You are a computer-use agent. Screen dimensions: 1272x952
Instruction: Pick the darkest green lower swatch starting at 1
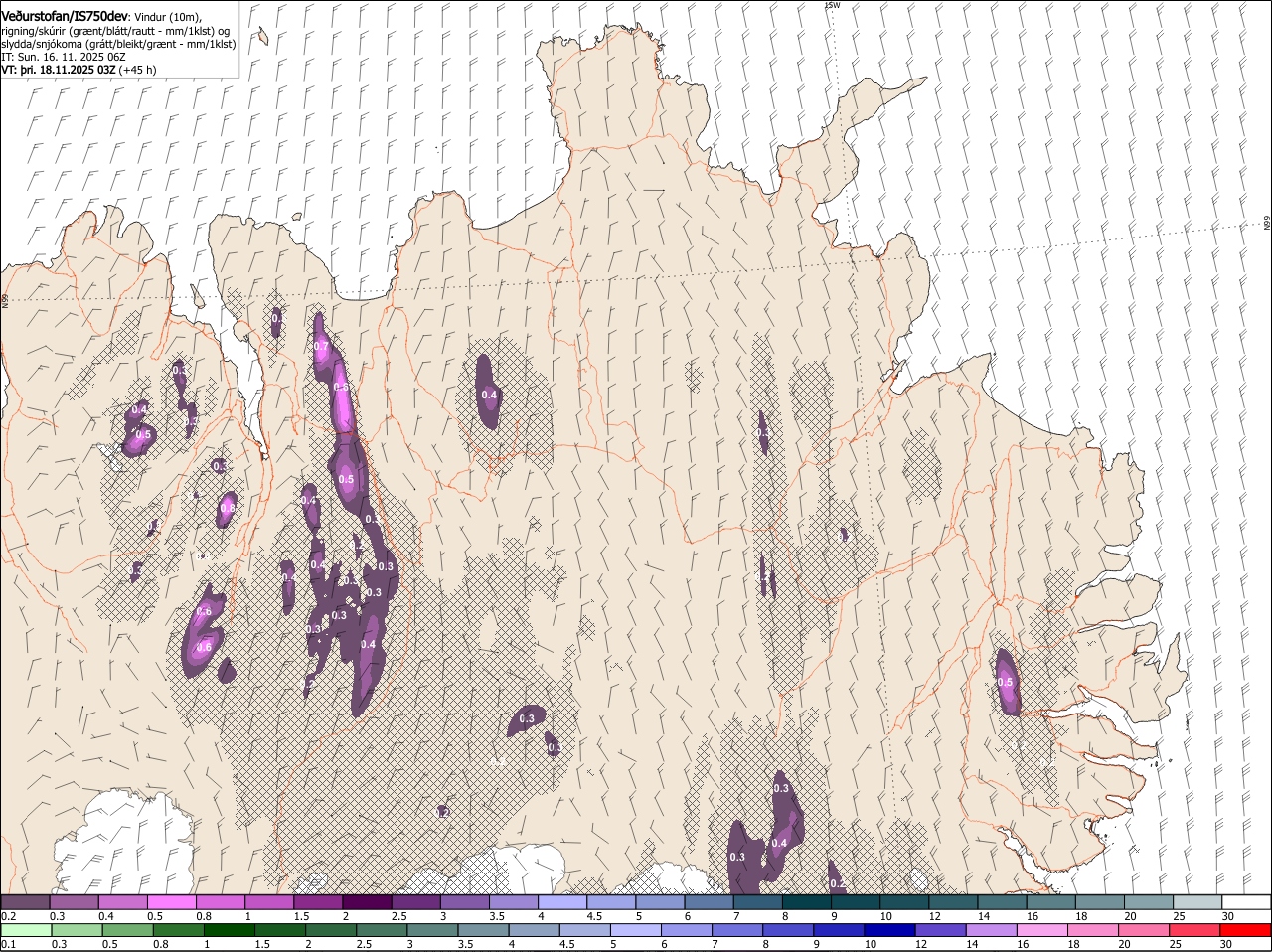point(230,930)
